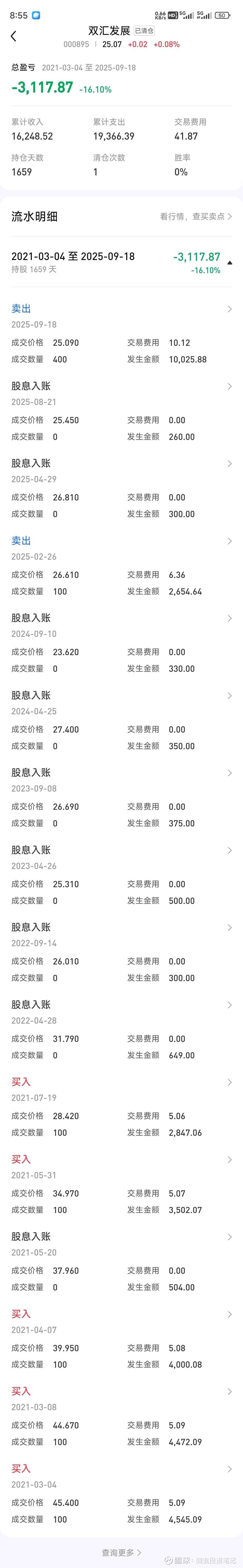This screenshot has width=243, height=1568.
Task: Tap the 总盈亏 -3,117.87 amount
Action: (42, 88)
